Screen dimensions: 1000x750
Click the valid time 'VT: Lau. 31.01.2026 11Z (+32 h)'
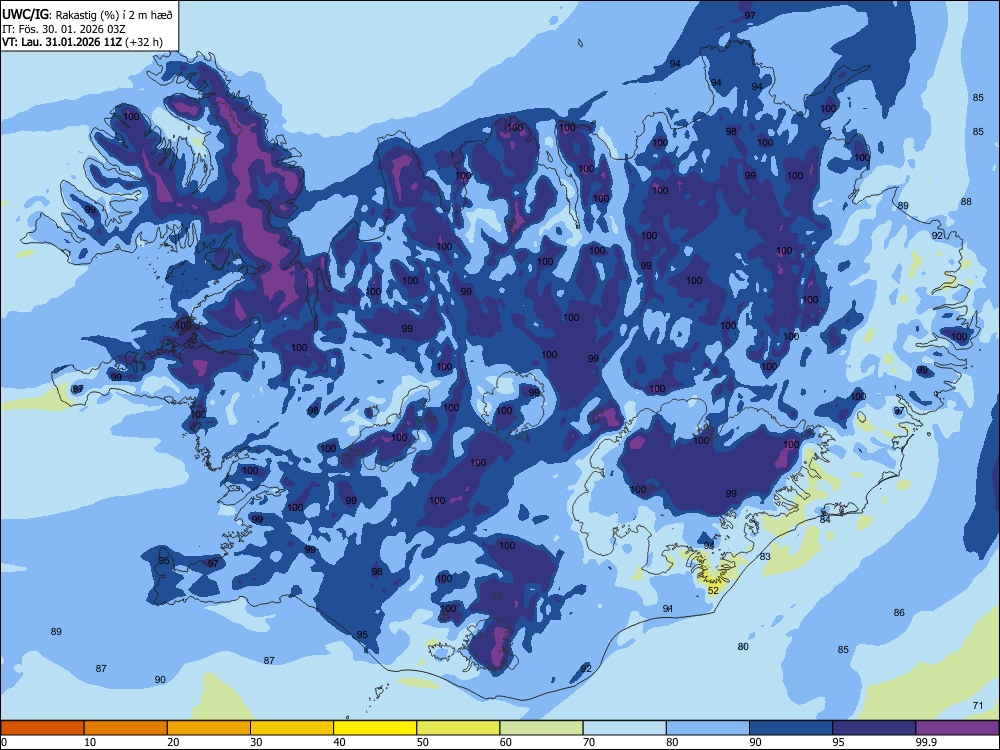click(82, 43)
